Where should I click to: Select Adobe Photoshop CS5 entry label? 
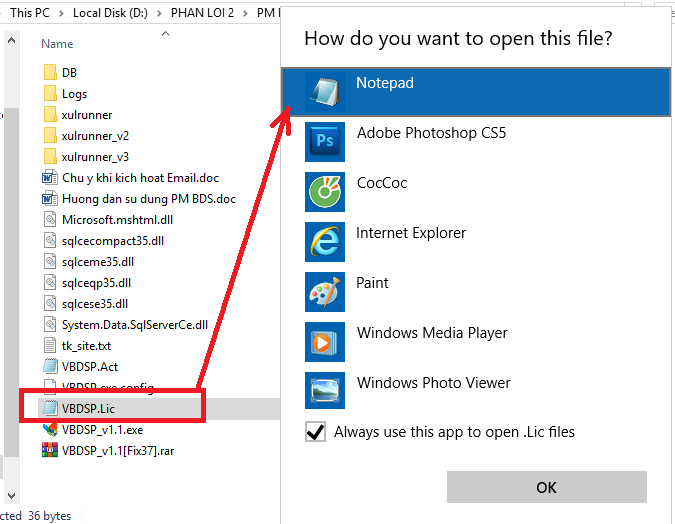431,133
